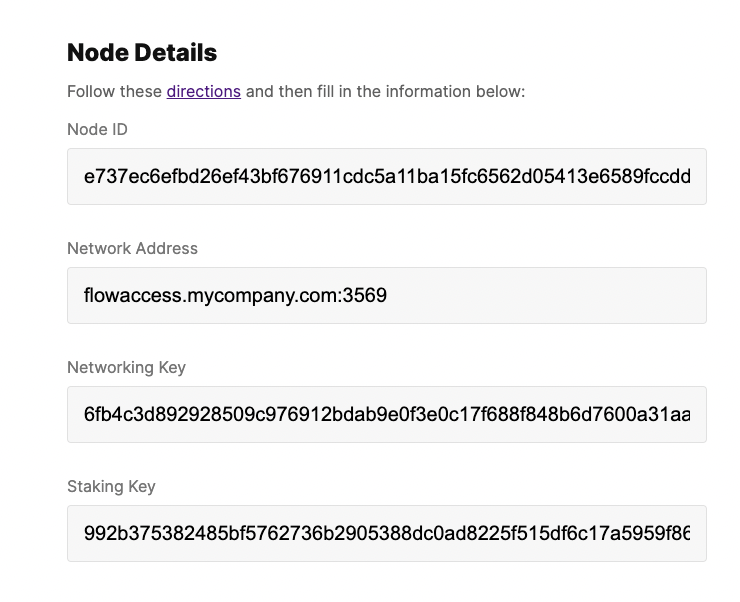This screenshot has width=740, height=602.
Task: Click the Staking Key label
Action: point(111,486)
